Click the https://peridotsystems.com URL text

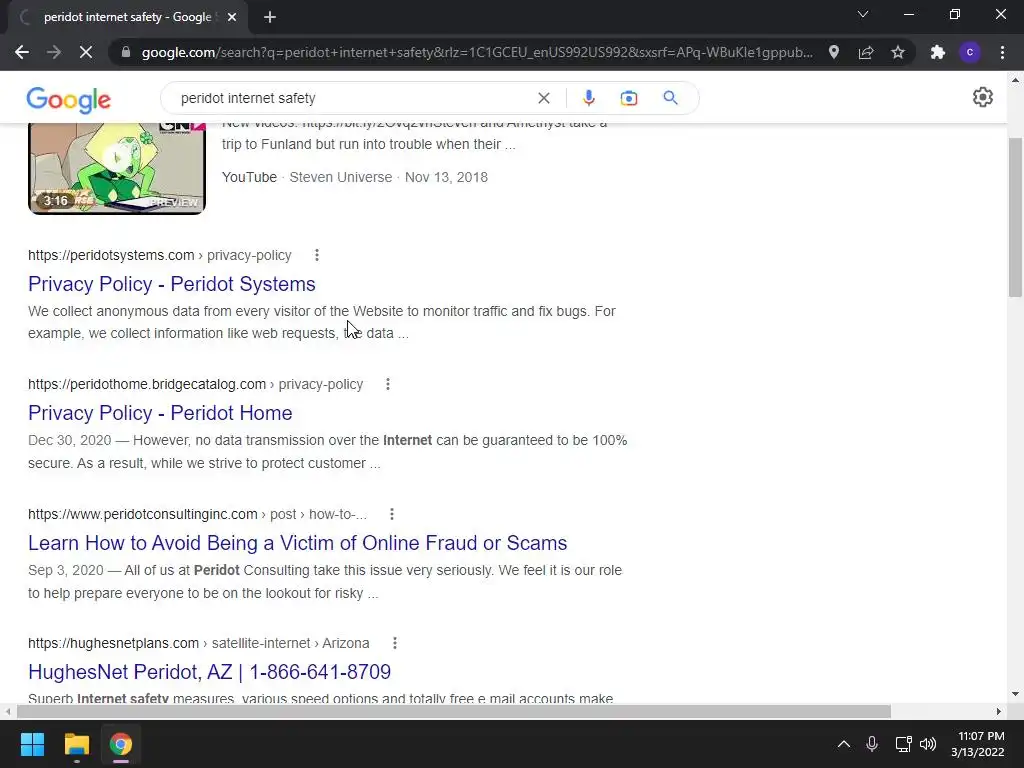(111, 255)
